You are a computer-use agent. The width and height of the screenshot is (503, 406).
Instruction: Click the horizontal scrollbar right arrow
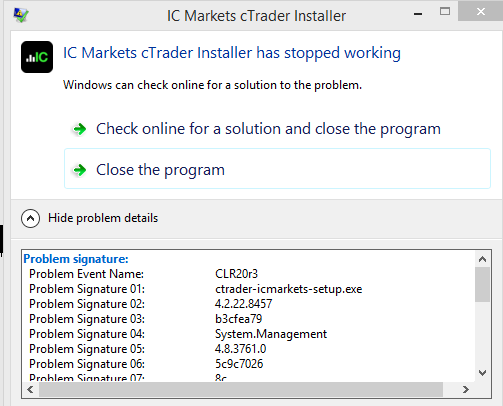click(x=466, y=389)
